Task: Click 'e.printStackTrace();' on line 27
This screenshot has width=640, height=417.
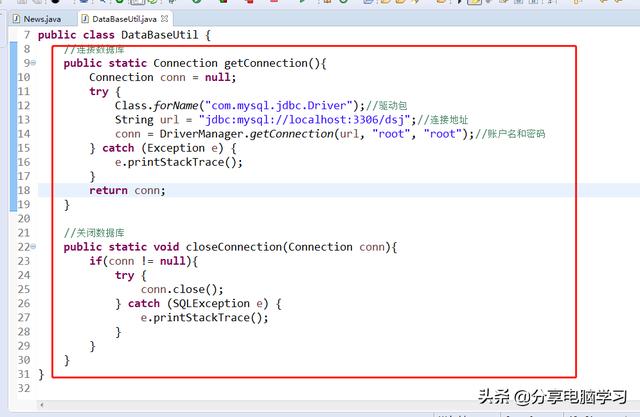Action: coord(204,318)
